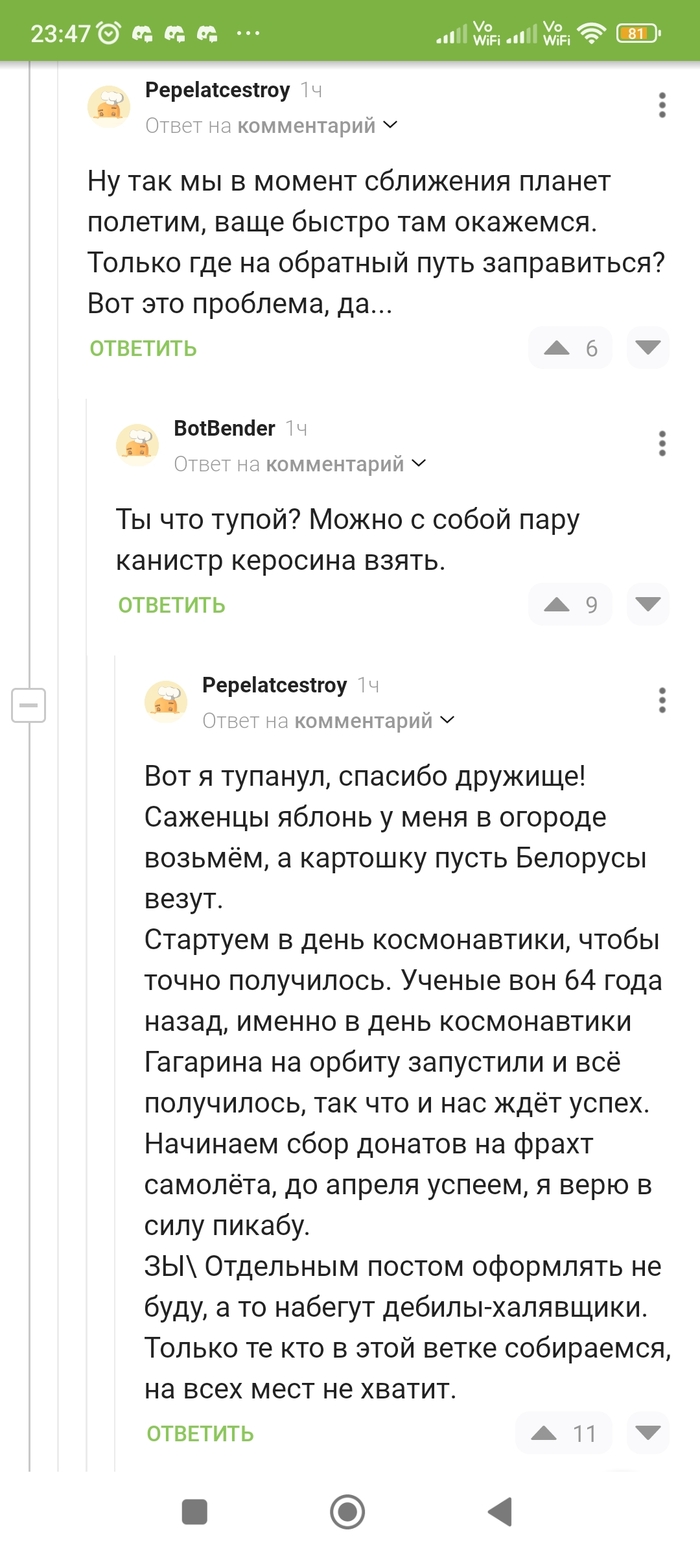The height and width of the screenshot is (1556, 700).
Task: Upvote Pepelatcestroy's comment with 6 votes
Action: [x=557, y=348]
